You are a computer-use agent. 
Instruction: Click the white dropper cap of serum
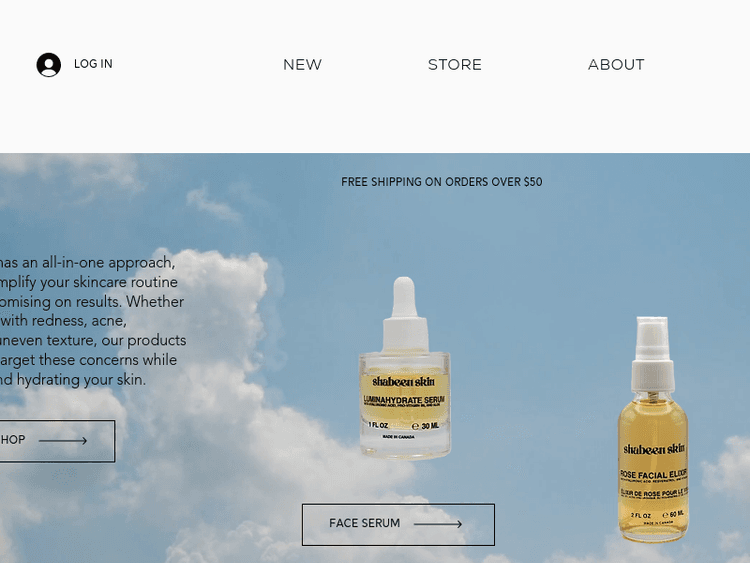[x=405, y=313]
